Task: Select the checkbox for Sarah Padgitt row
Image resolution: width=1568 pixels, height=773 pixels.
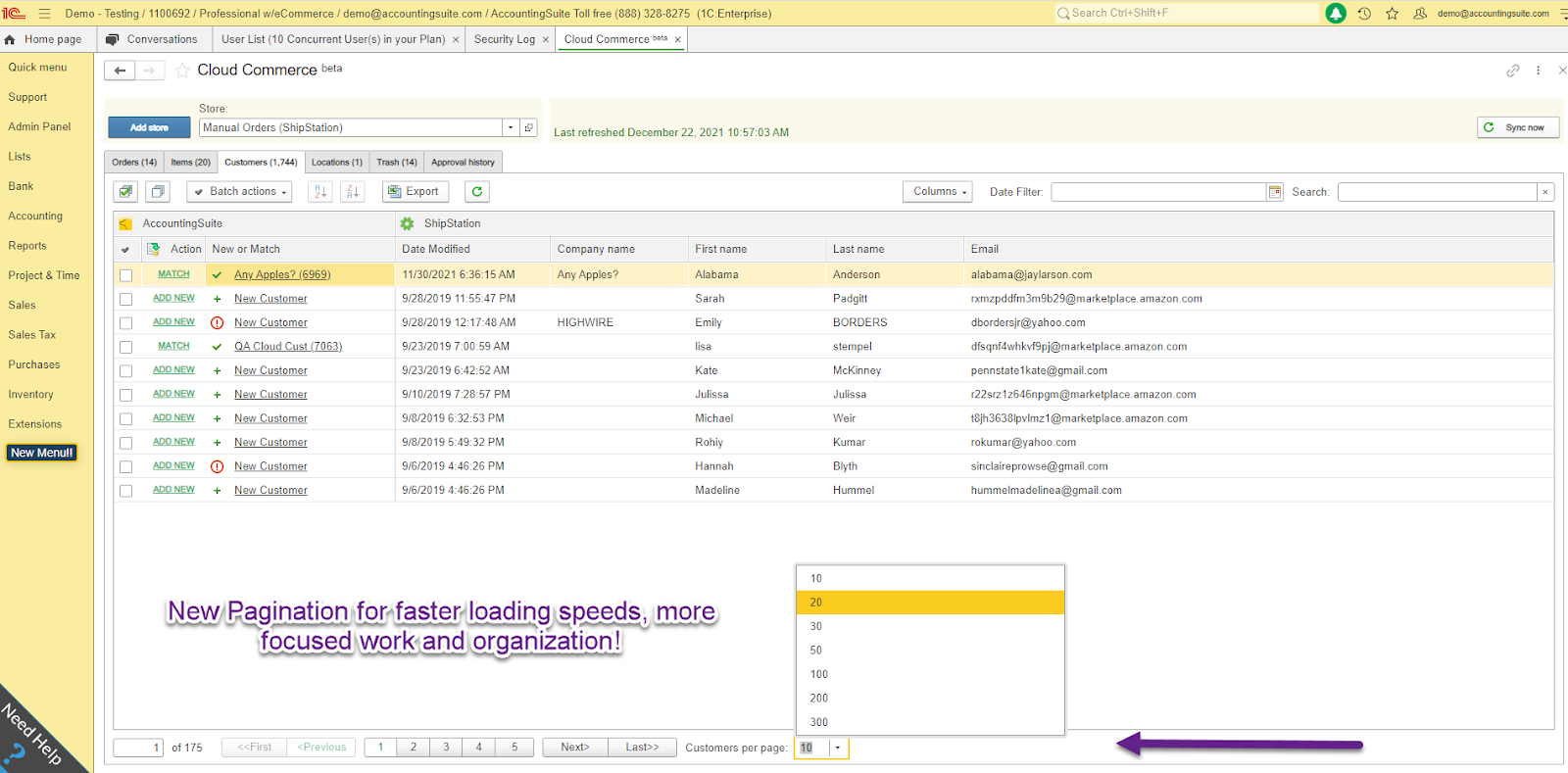Action: [126, 299]
